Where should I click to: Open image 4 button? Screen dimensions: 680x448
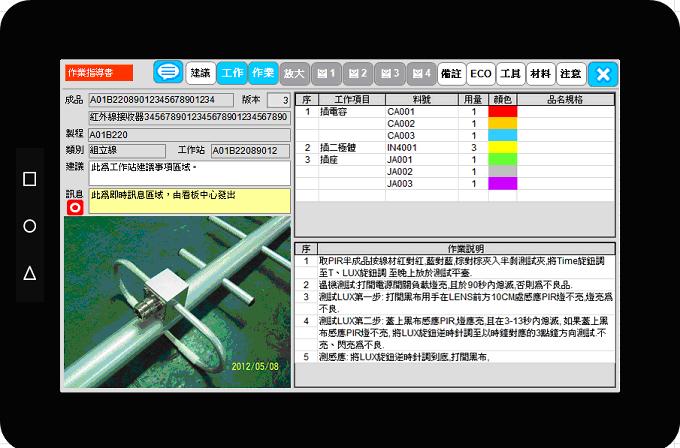point(422,74)
